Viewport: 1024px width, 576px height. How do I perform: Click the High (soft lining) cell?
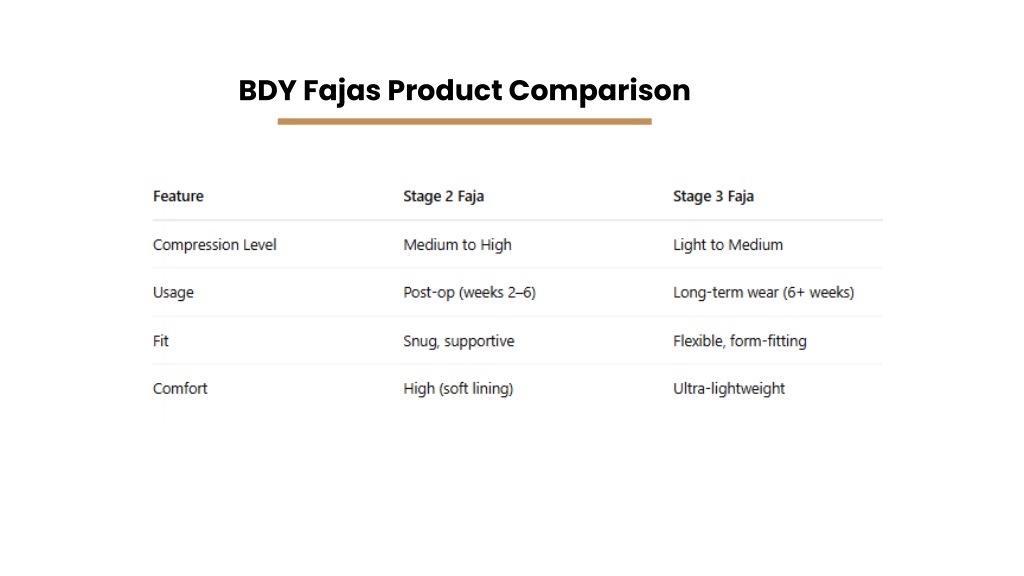[458, 389]
